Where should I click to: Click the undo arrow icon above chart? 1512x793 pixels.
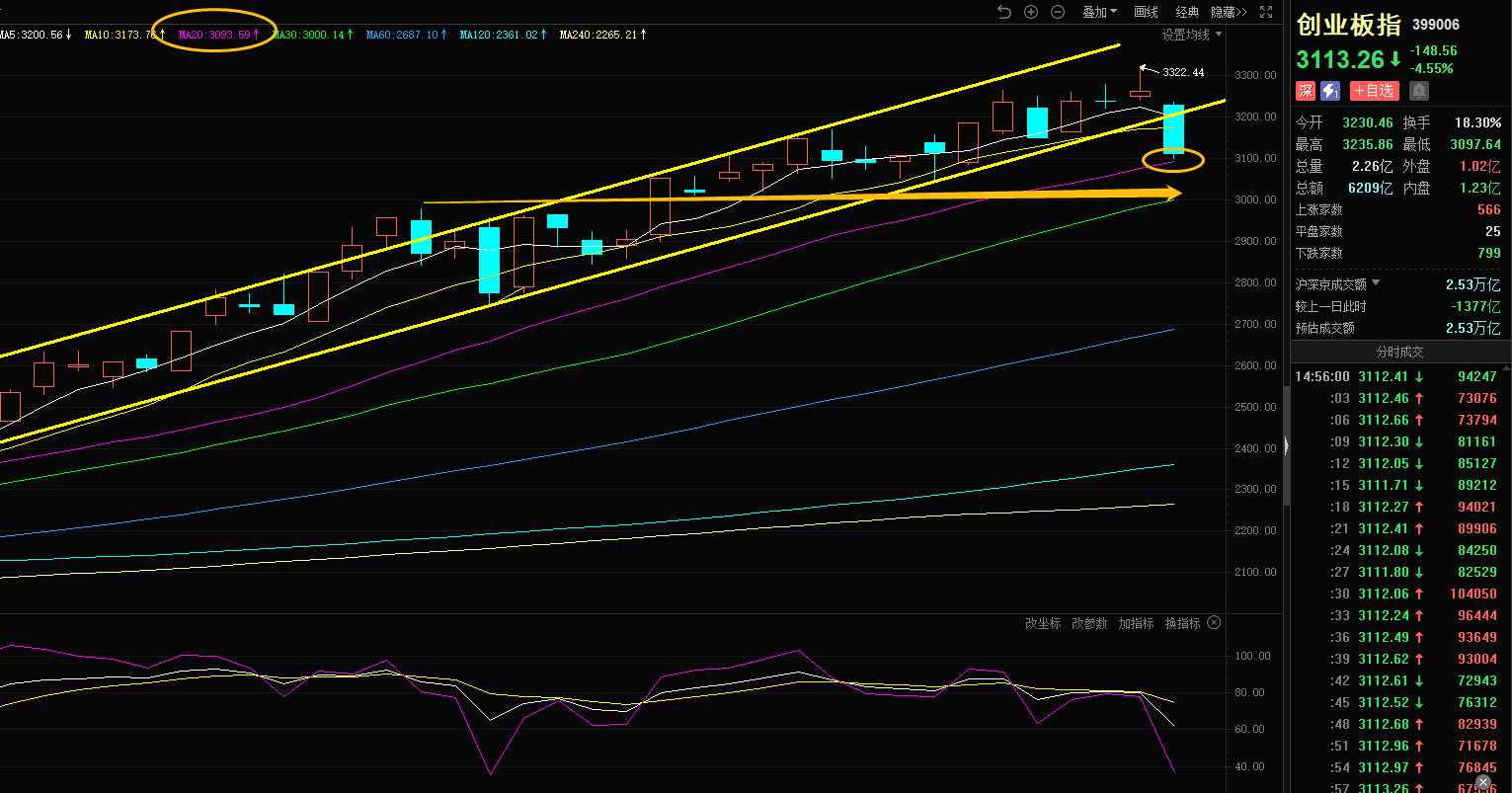tap(1004, 12)
